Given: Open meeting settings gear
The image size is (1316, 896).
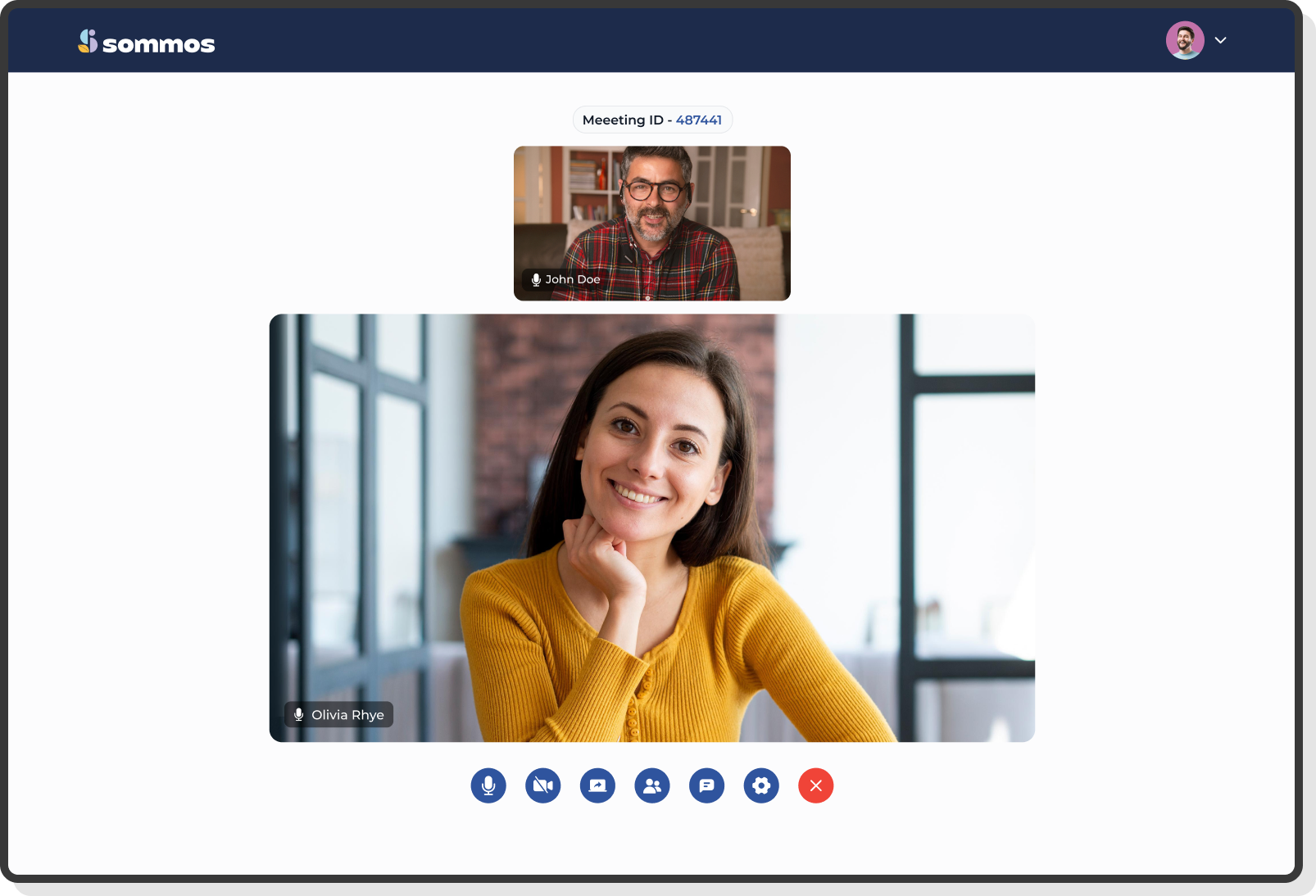Looking at the screenshot, I should [x=761, y=786].
